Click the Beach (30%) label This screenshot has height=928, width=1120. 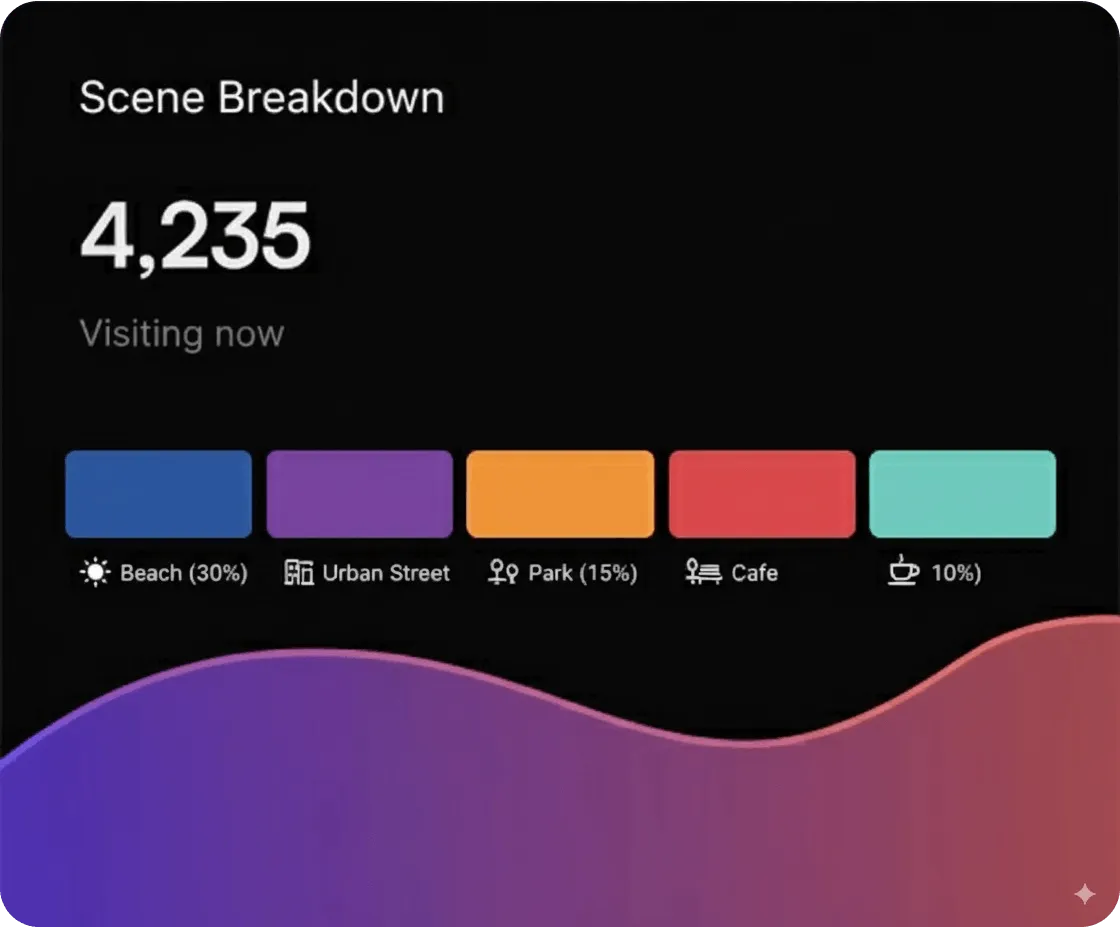[x=184, y=573]
